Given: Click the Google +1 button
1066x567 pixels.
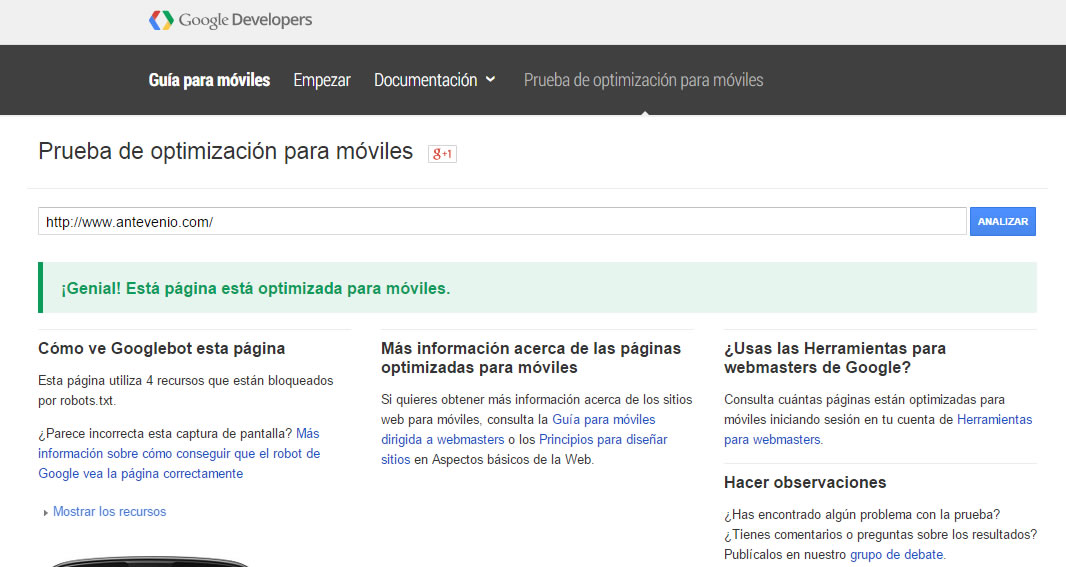Looking at the screenshot, I should [x=442, y=154].
